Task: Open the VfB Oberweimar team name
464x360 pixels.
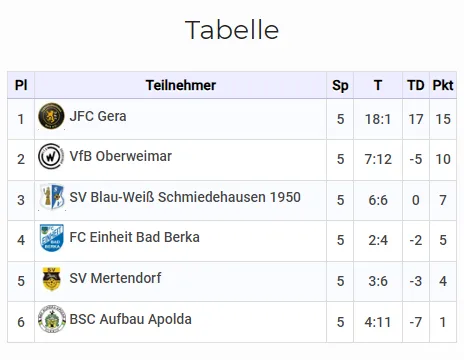Action: pyautogui.click(x=120, y=156)
